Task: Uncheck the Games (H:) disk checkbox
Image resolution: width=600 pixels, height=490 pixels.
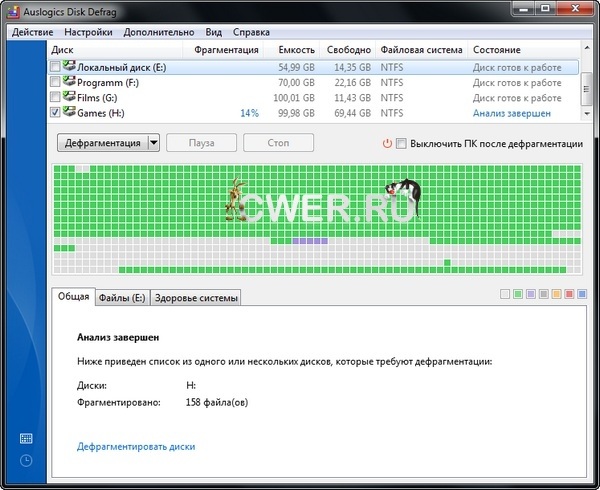Action: pos(55,114)
